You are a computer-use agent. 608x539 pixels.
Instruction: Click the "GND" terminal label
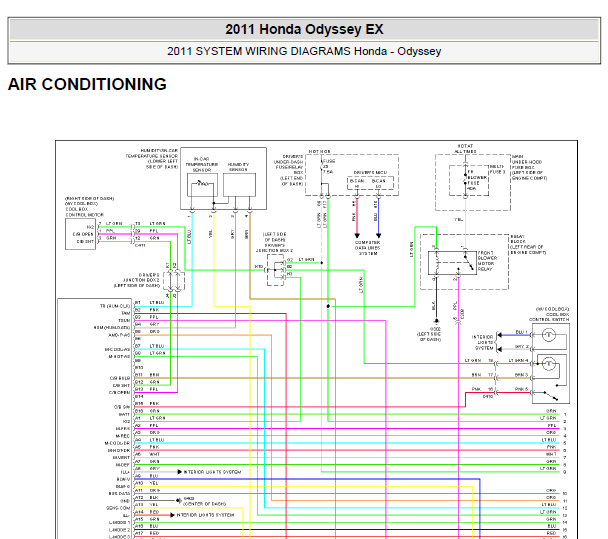click(x=125, y=501)
